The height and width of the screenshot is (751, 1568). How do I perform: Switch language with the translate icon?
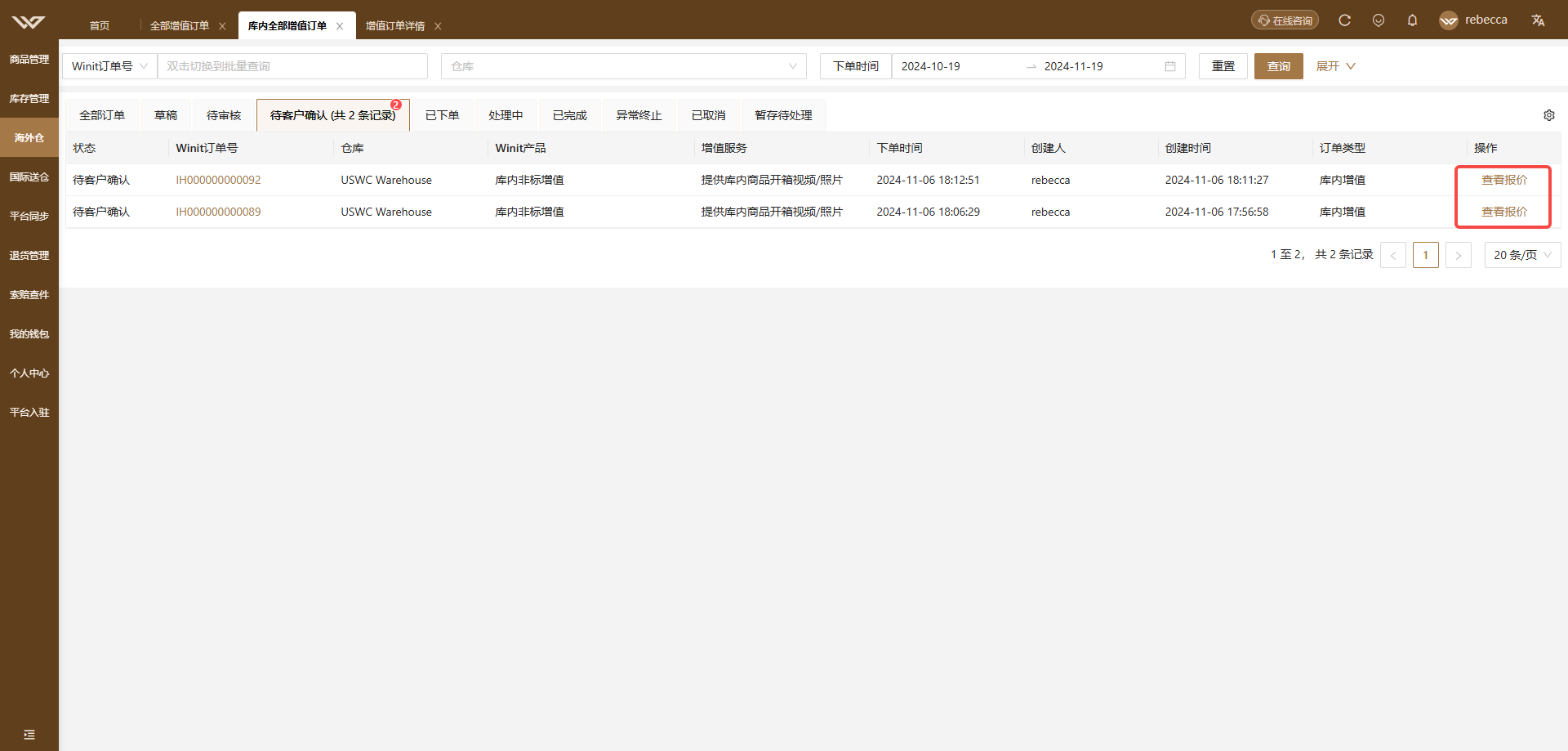point(1538,20)
